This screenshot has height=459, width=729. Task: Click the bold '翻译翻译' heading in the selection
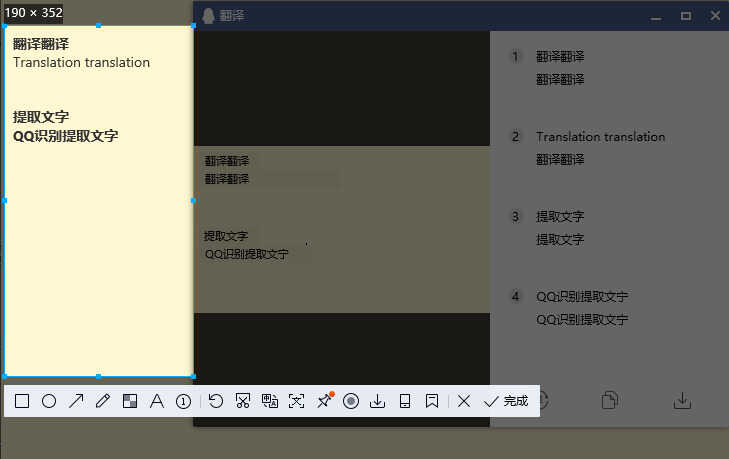[x=41, y=44]
